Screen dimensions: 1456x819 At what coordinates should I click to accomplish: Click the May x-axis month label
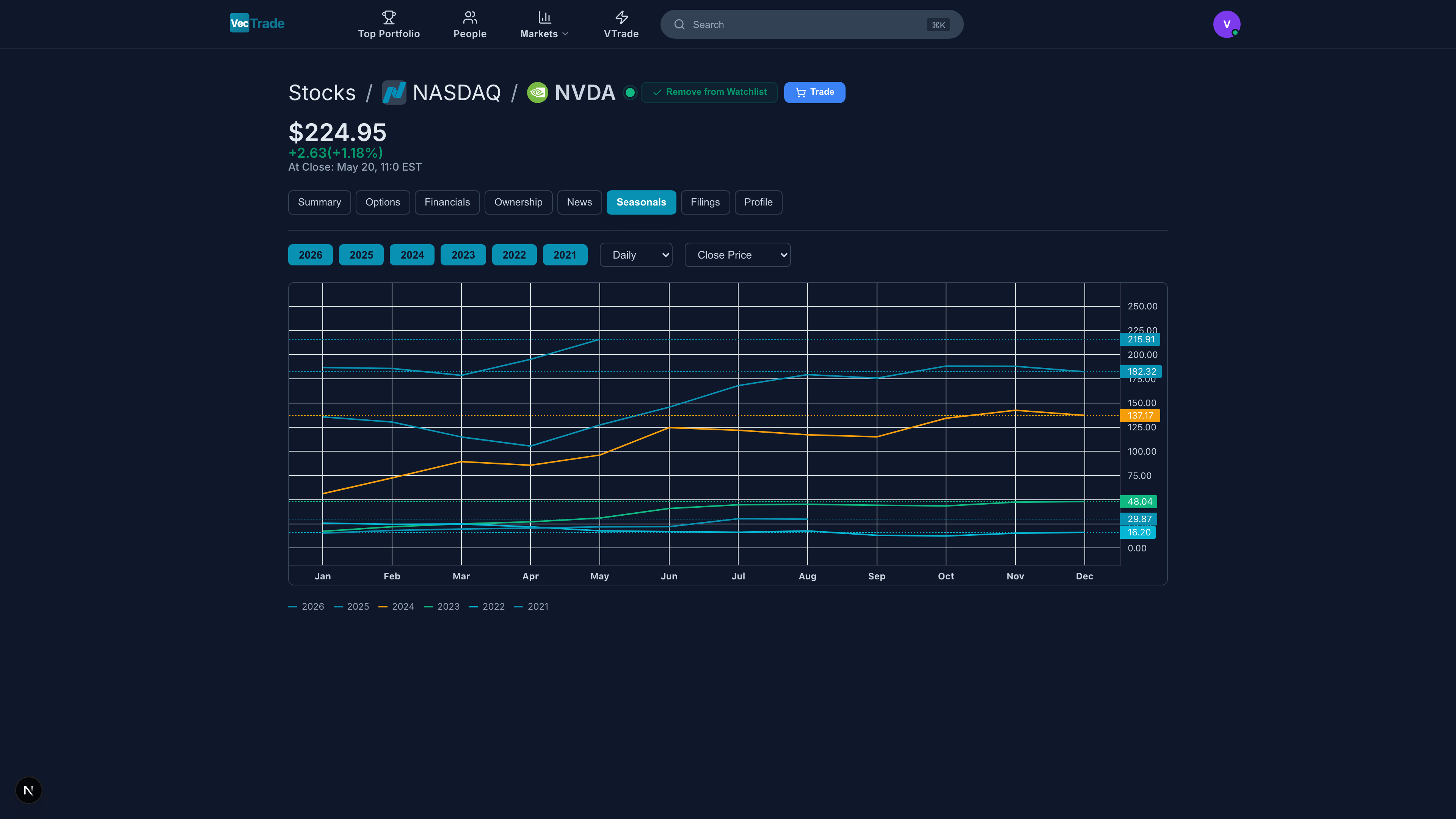point(600,576)
